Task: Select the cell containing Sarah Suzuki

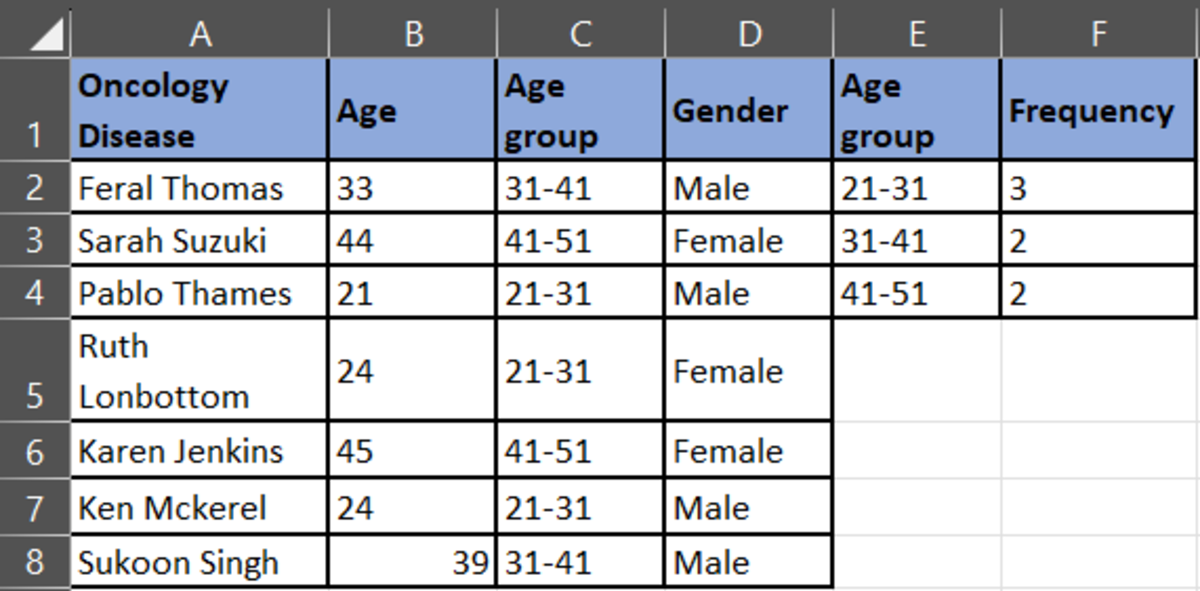Action: [x=200, y=240]
